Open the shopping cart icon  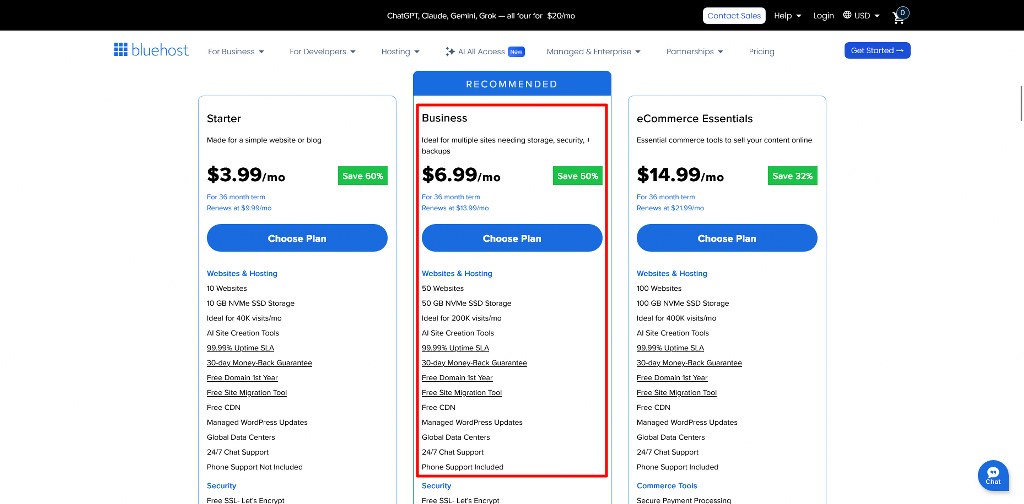coord(900,16)
